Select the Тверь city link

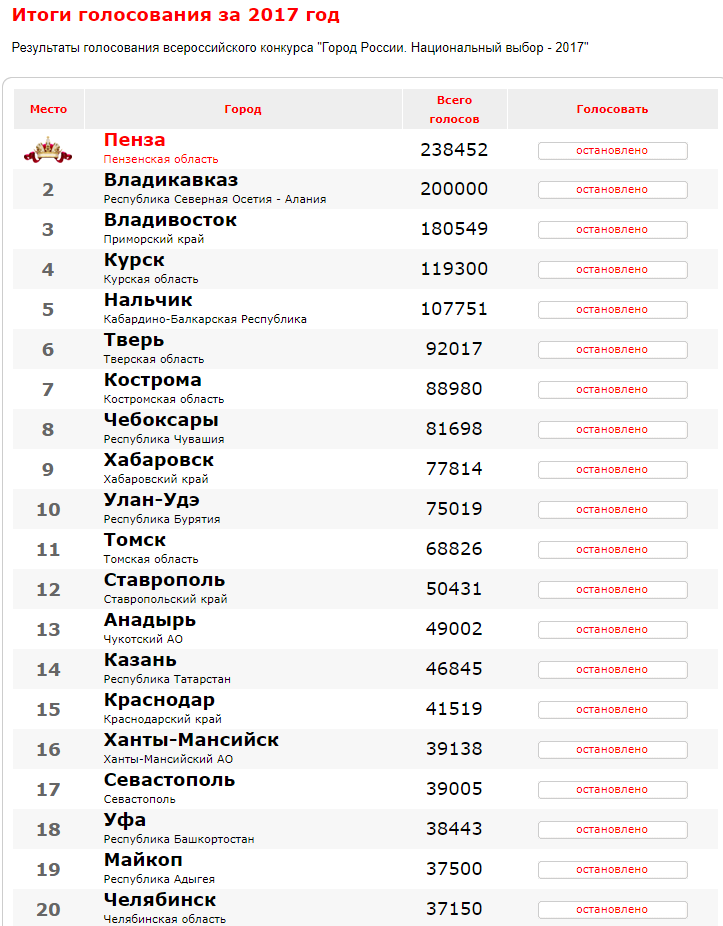pos(134,341)
